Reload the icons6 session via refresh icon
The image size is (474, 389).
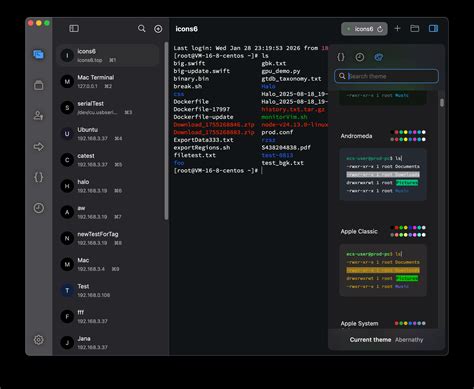[380, 29]
